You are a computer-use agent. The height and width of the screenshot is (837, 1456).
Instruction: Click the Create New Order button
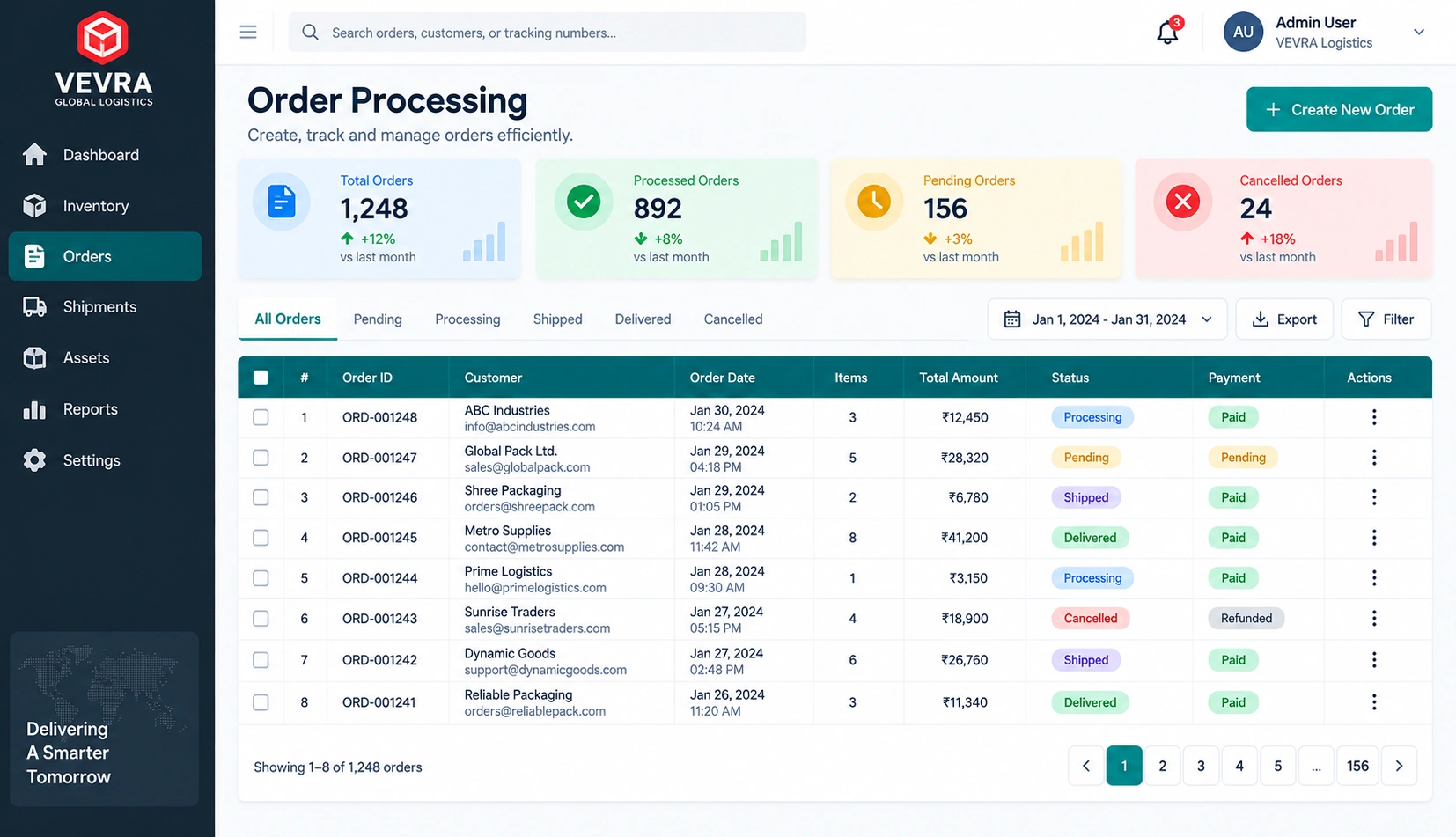[x=1339, y=110]
